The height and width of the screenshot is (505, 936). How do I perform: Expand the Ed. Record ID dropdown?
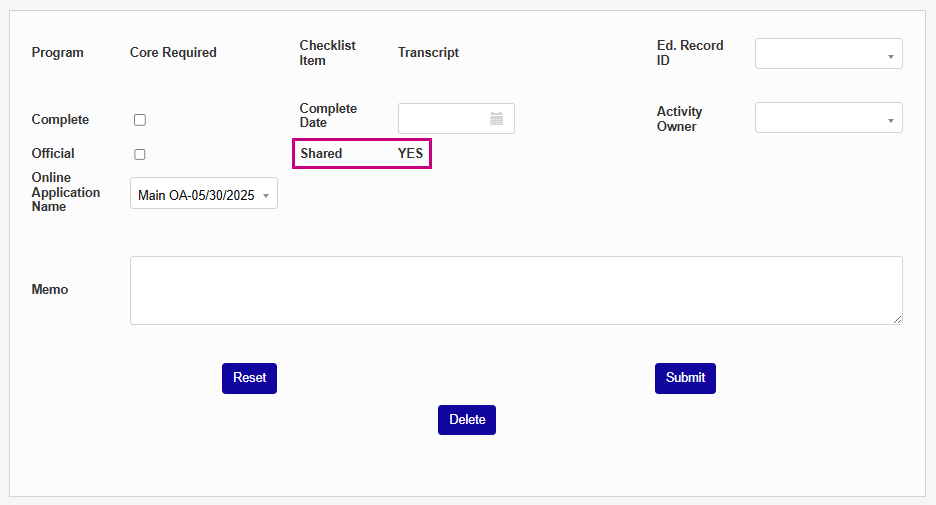828,54
